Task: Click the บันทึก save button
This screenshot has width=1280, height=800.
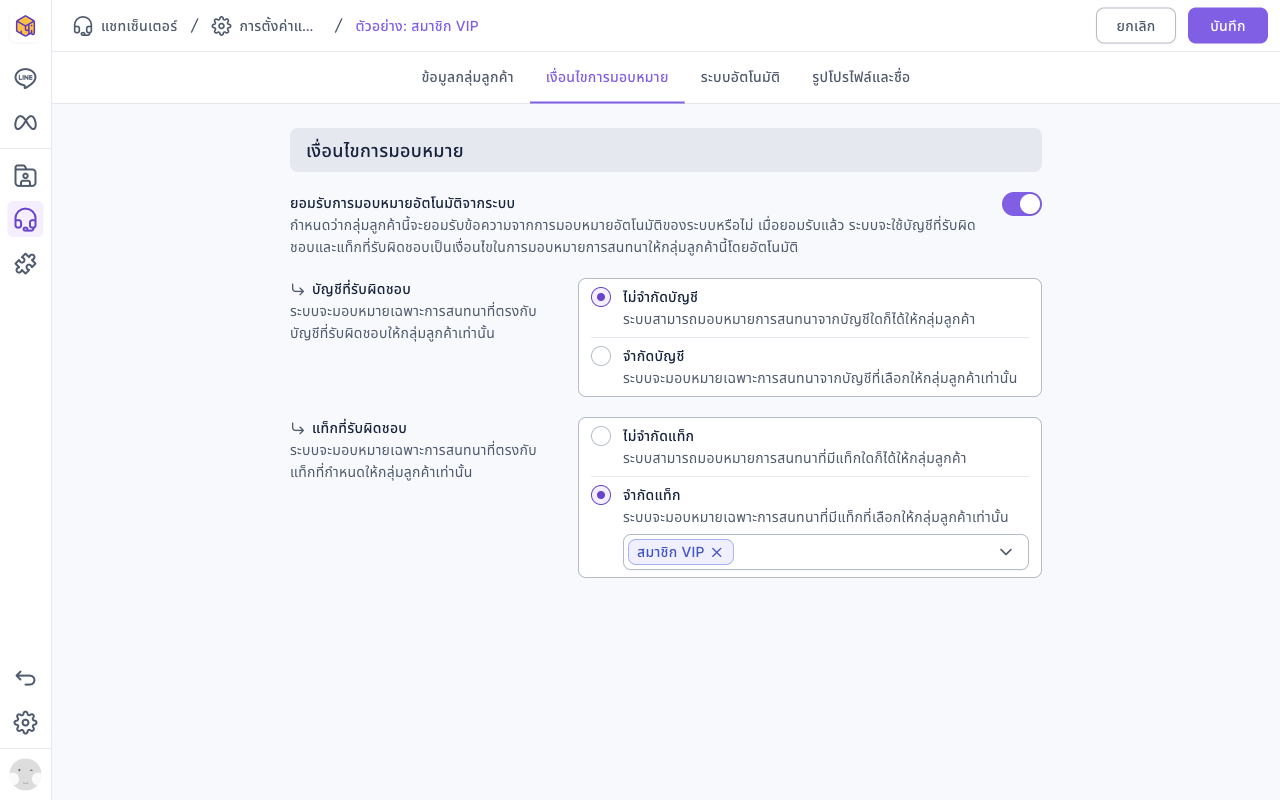Action: pyautogui.click(x=1228, y=26)
